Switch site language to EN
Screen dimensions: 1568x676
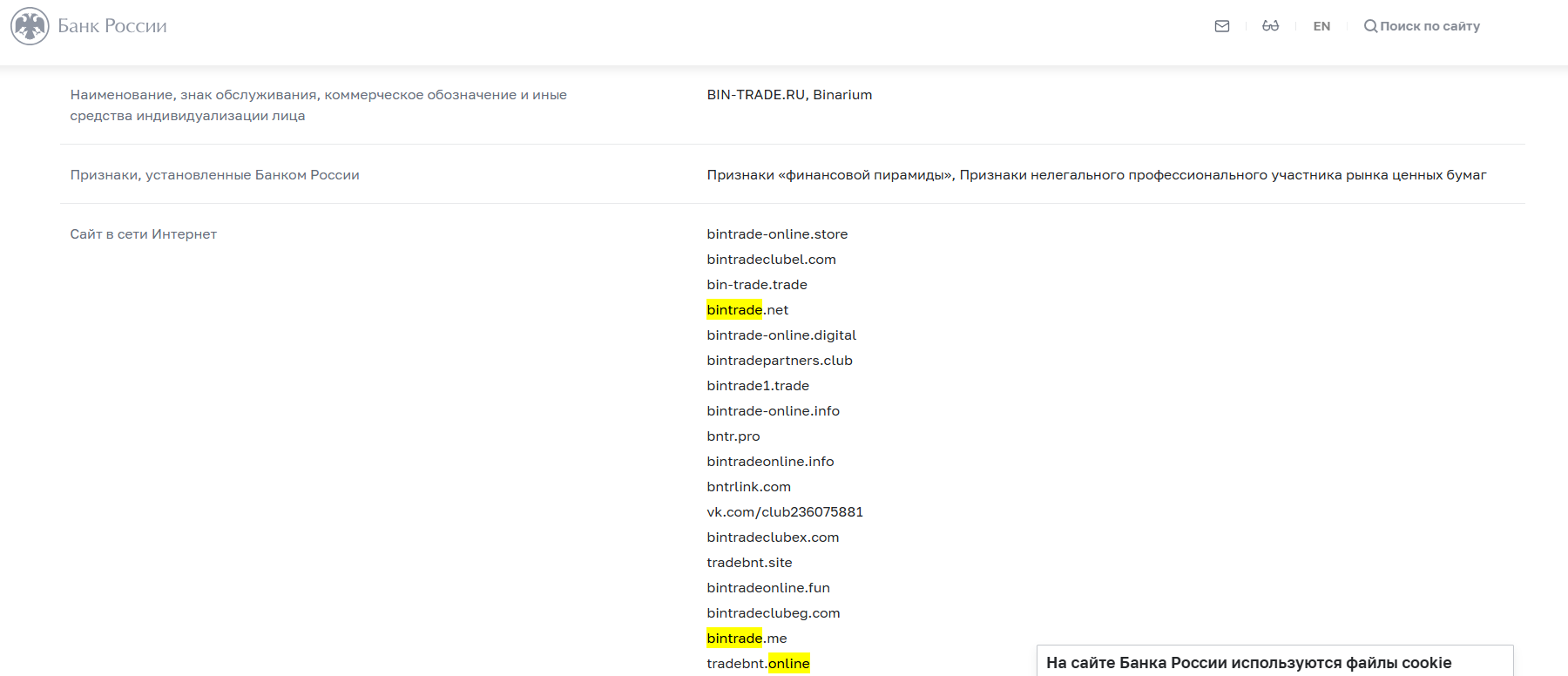1321,26
